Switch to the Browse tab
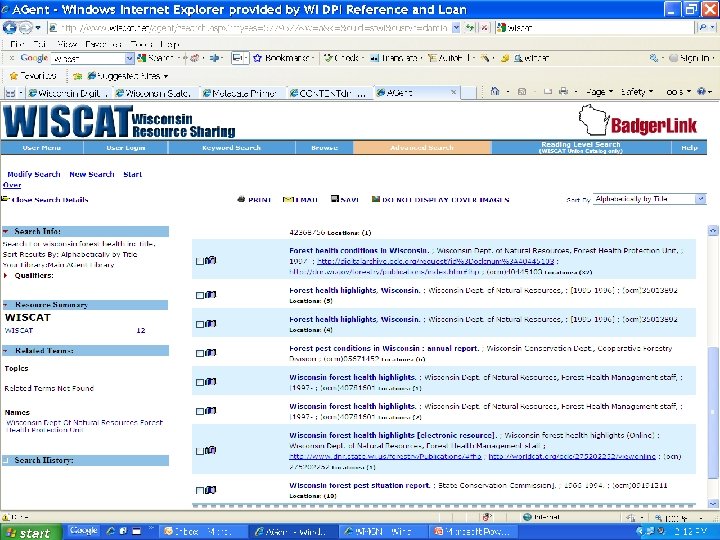The width and height of the screenshot is (720, 540). pos(324,147)
